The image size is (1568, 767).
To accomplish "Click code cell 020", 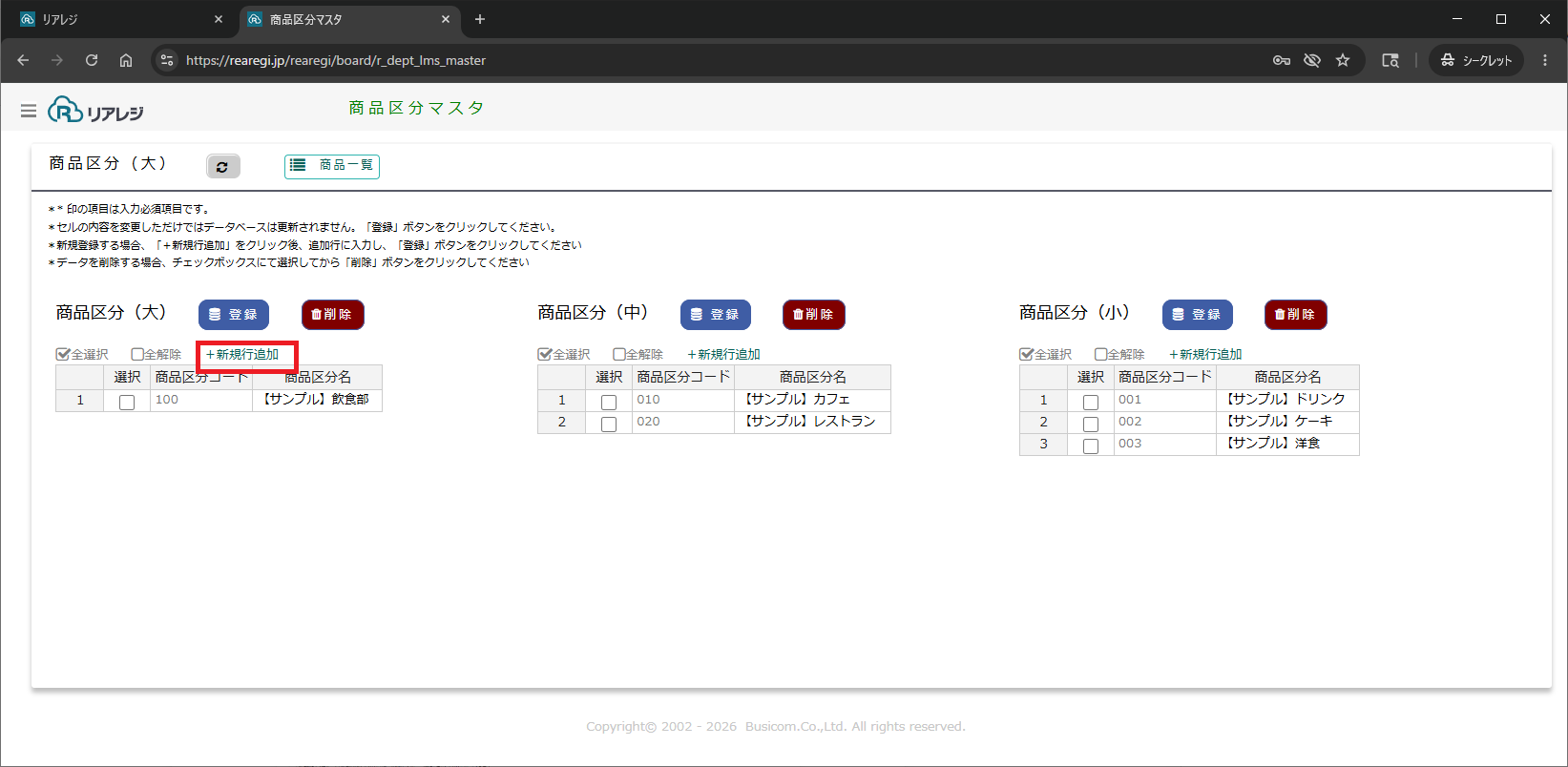I will [683, 422].
